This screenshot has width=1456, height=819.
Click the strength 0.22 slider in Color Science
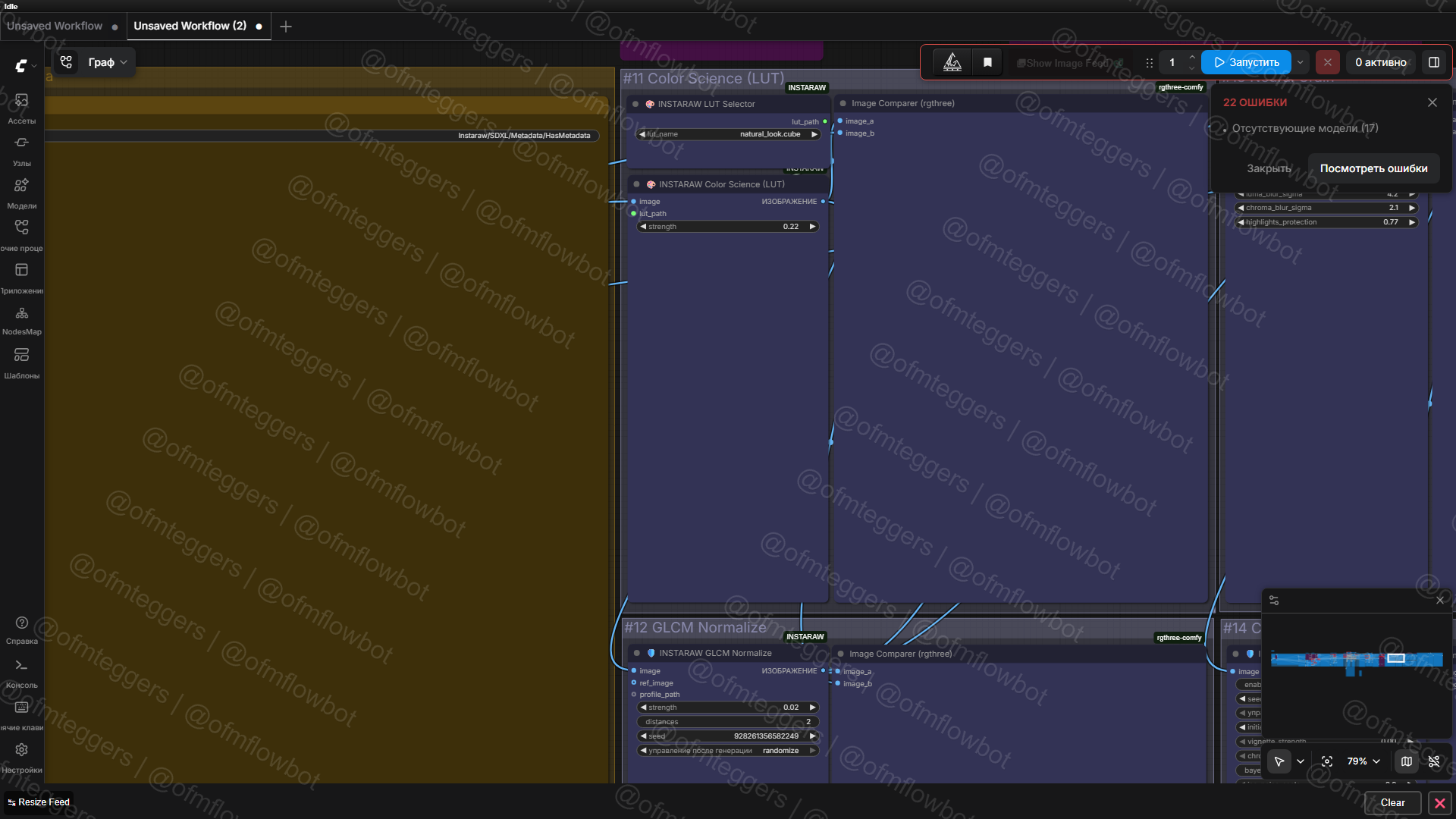727,227
